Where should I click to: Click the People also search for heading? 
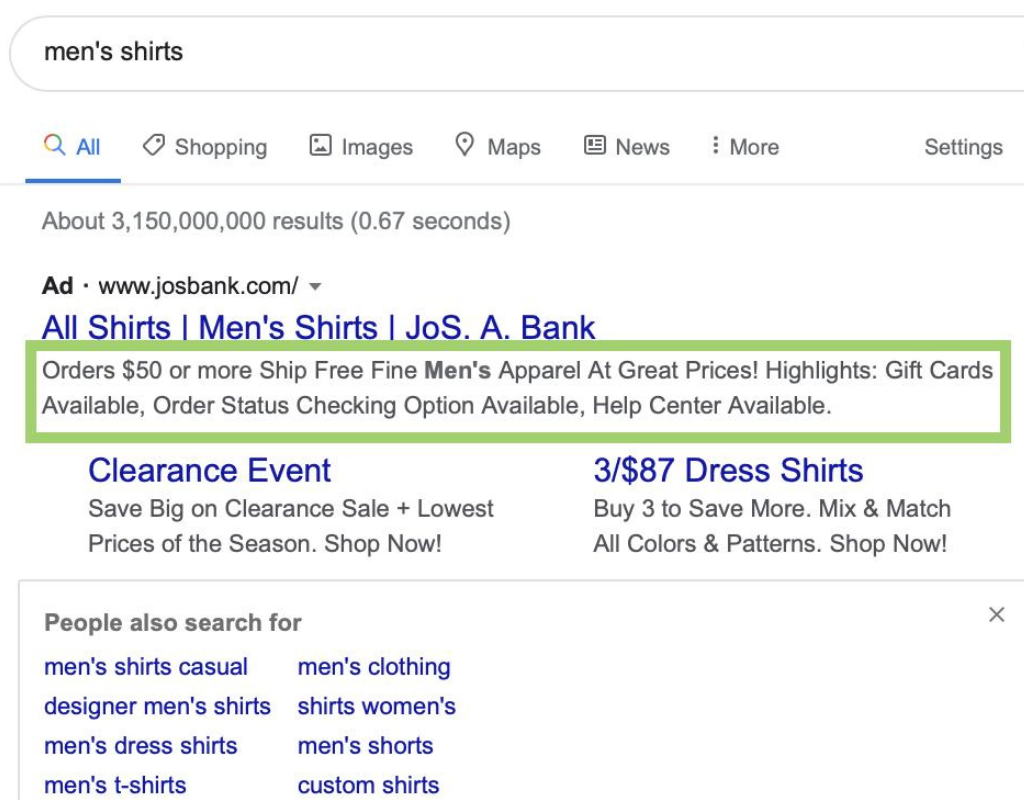[x=173, y=622]
